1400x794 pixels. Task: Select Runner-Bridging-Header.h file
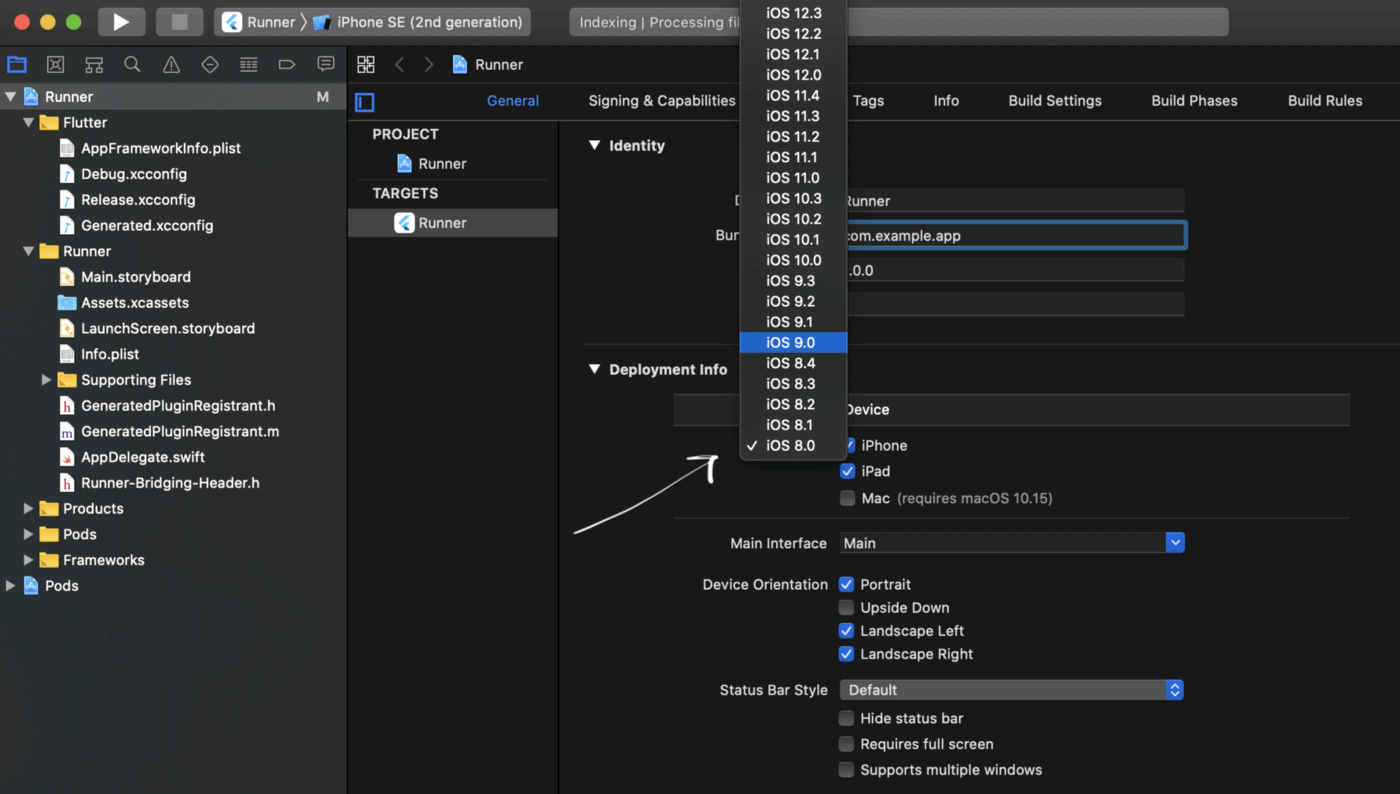pos(170,483)
